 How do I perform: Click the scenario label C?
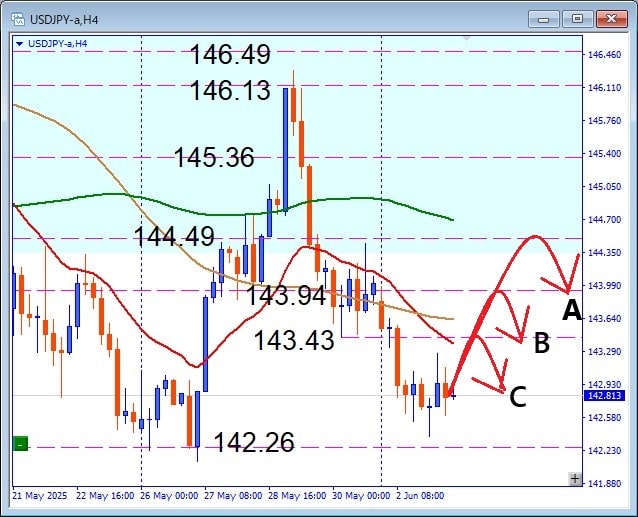[518, 397]
